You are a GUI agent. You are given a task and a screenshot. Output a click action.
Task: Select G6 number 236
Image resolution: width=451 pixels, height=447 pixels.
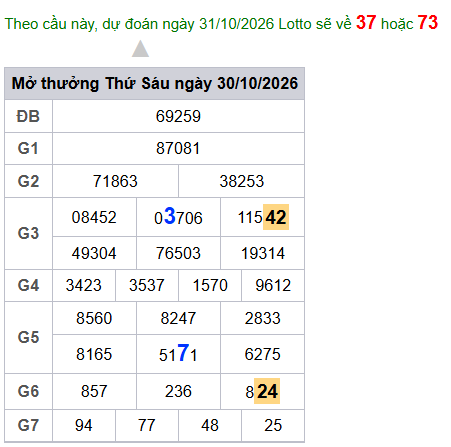[178, 391]
